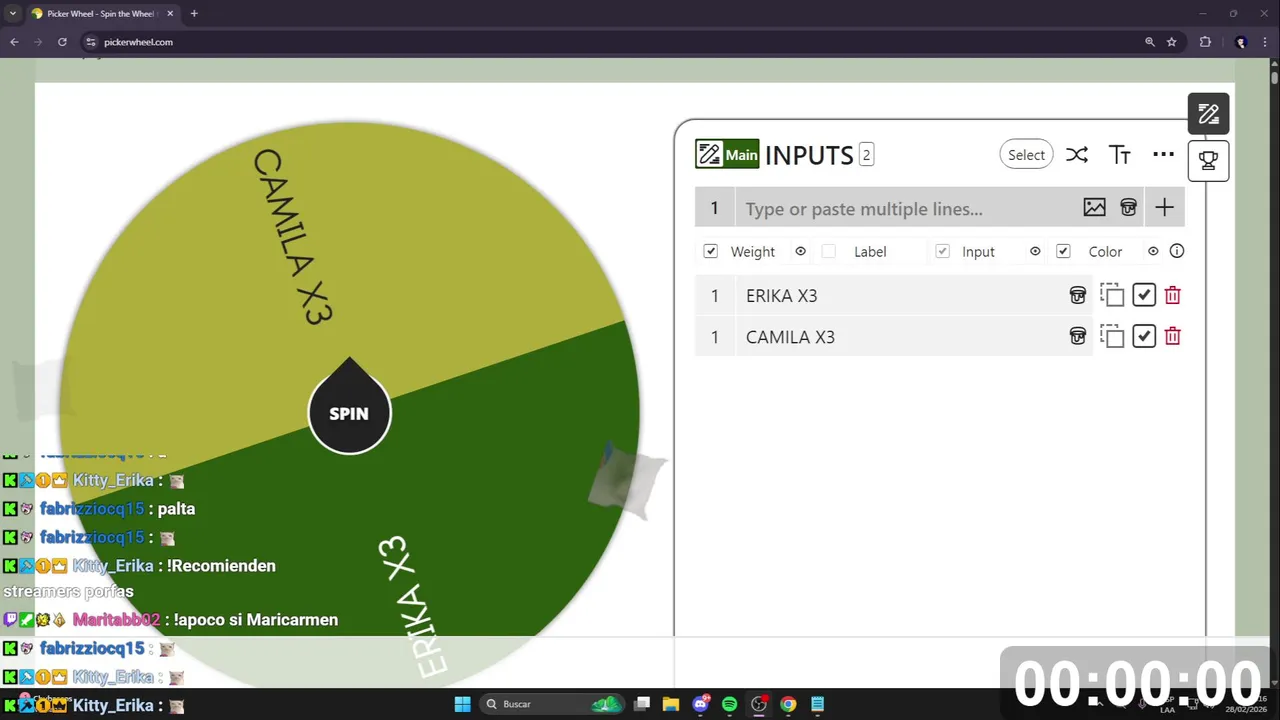This screenshot has width=1280, height=720.
Task: Pick color for the new input
Action: 1128,208
